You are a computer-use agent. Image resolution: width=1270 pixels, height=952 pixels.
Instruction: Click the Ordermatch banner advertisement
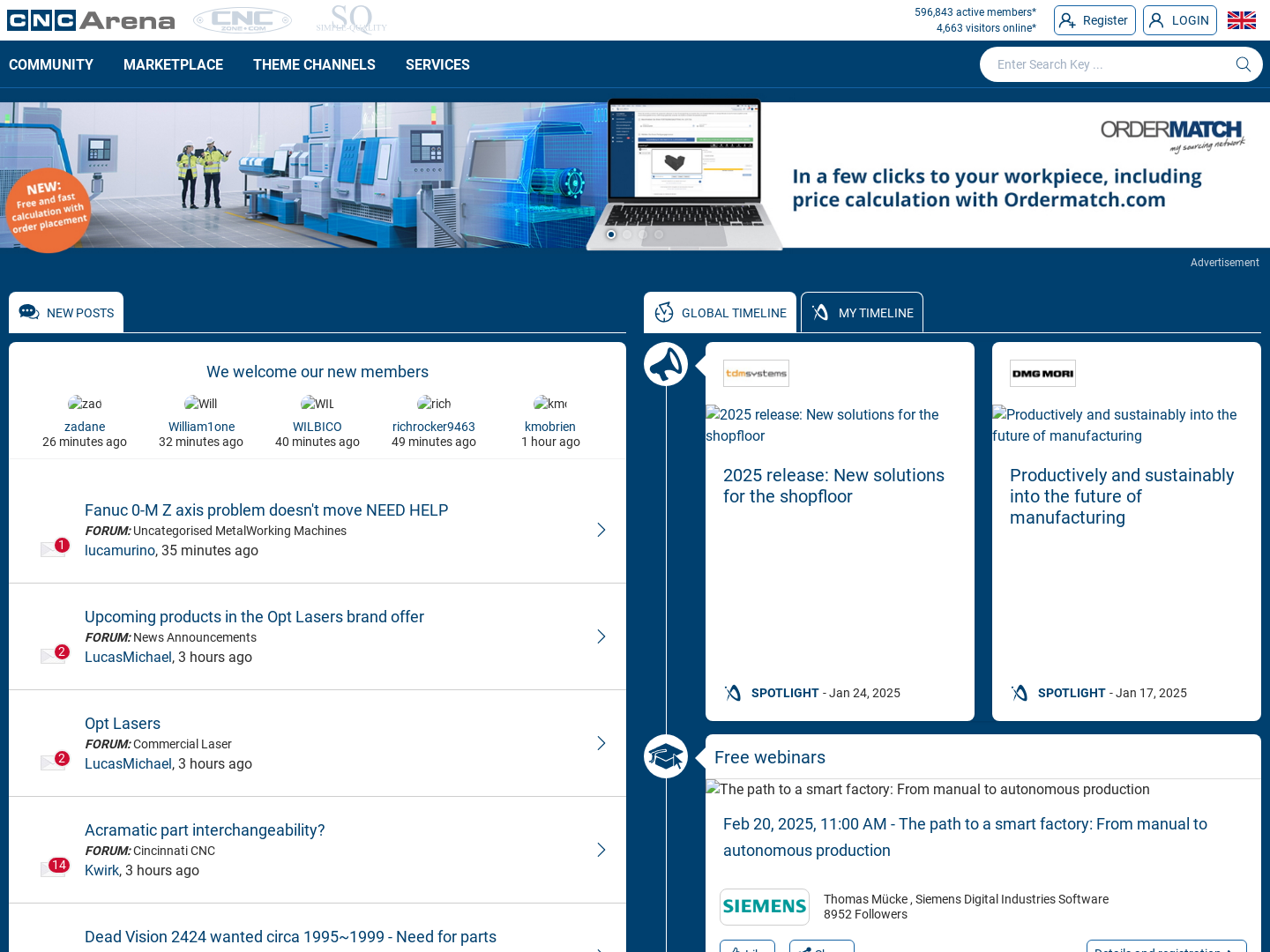click(x=635, y=175)
